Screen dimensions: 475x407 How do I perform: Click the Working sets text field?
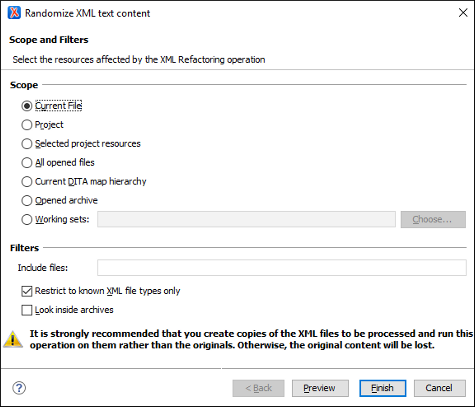pos(246,219)
